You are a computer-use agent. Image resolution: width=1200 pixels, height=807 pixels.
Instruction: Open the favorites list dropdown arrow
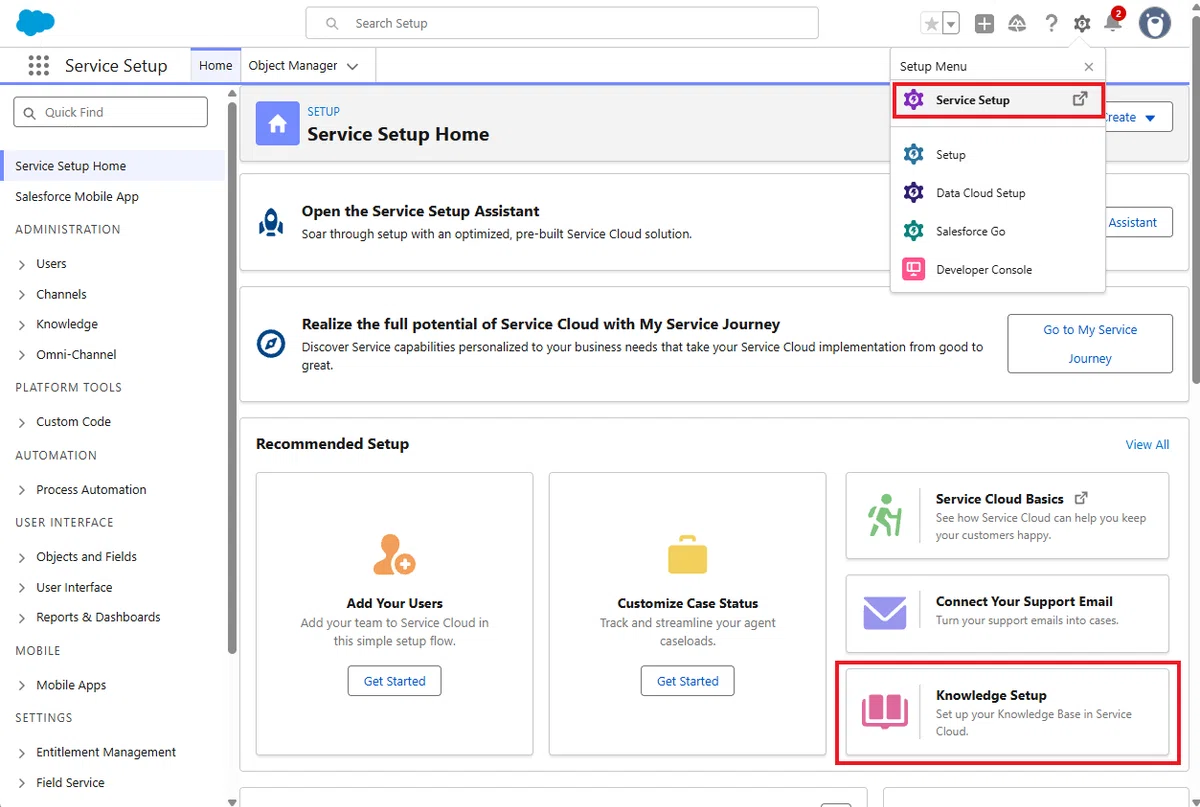951,23
